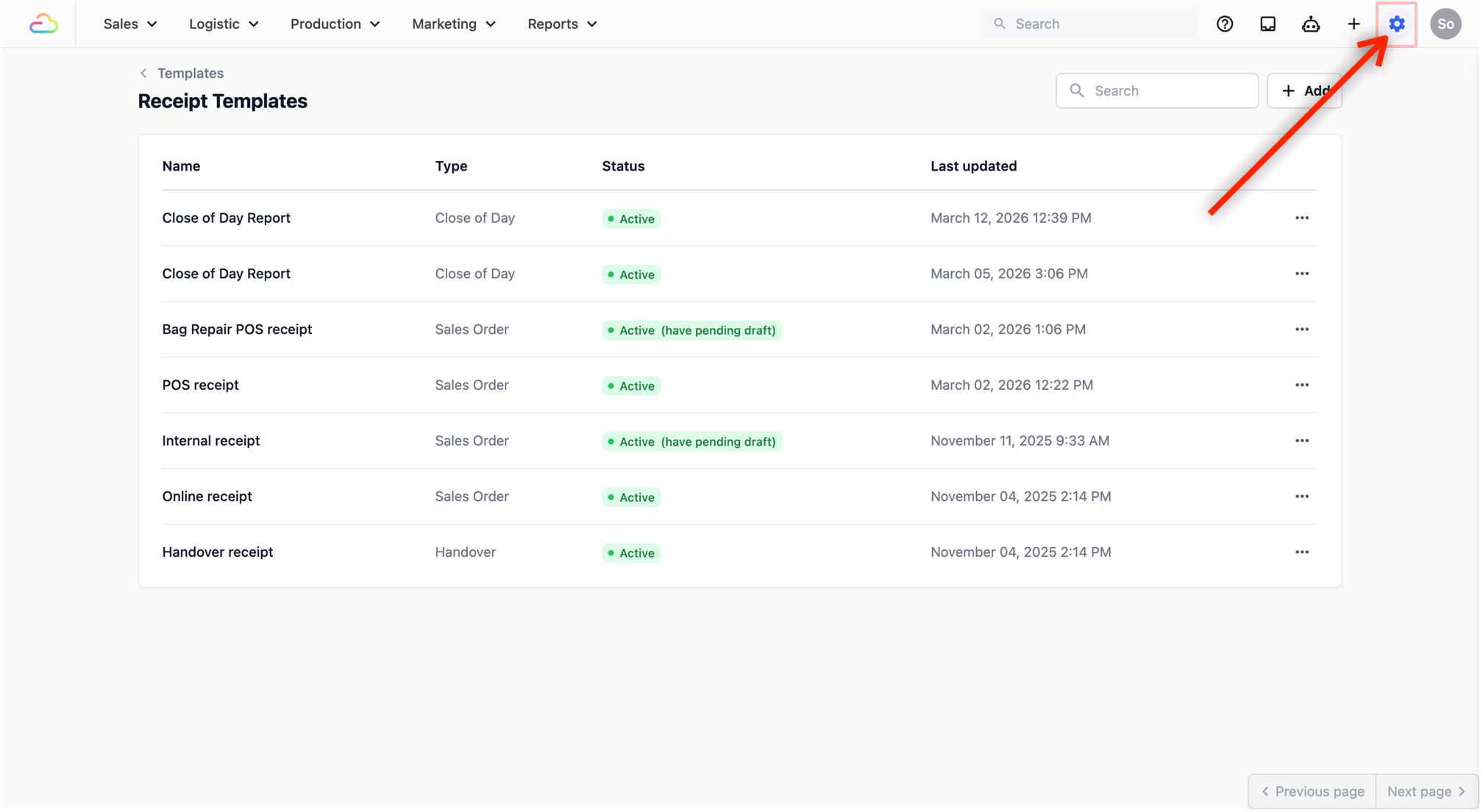Open more options for POS receipt row
Screen dimensions: 1483x812
[x=1301, y=385]
